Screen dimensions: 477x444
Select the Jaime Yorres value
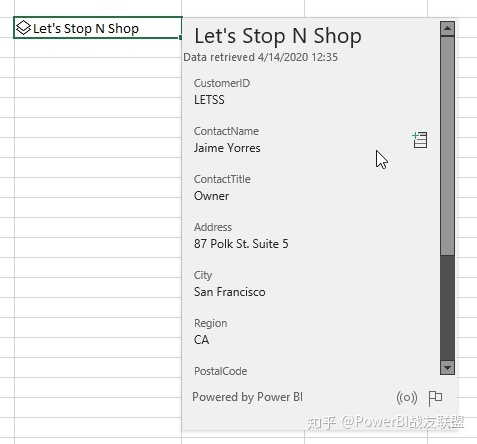(x=227, y=148)
